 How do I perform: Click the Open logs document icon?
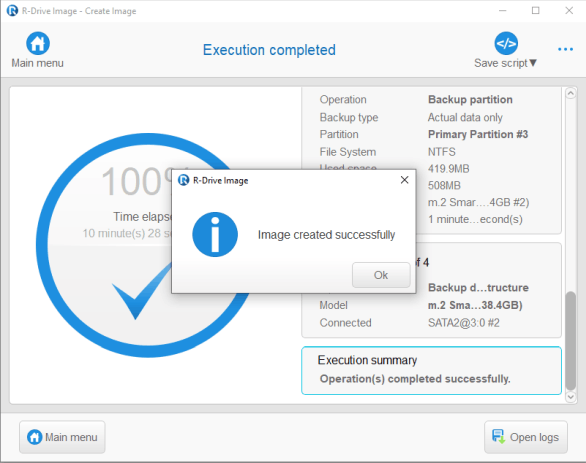(x=499, y=436)
